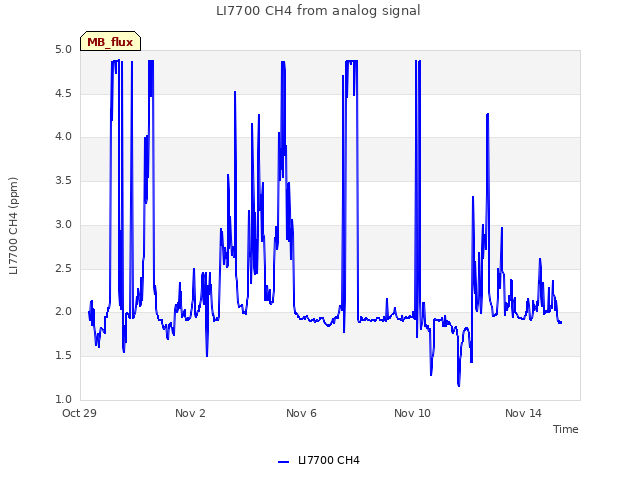Select the 'Oct 29' x-axis tick label
The height and width of the screenshot is (480, 640).
tap(79, 413)
